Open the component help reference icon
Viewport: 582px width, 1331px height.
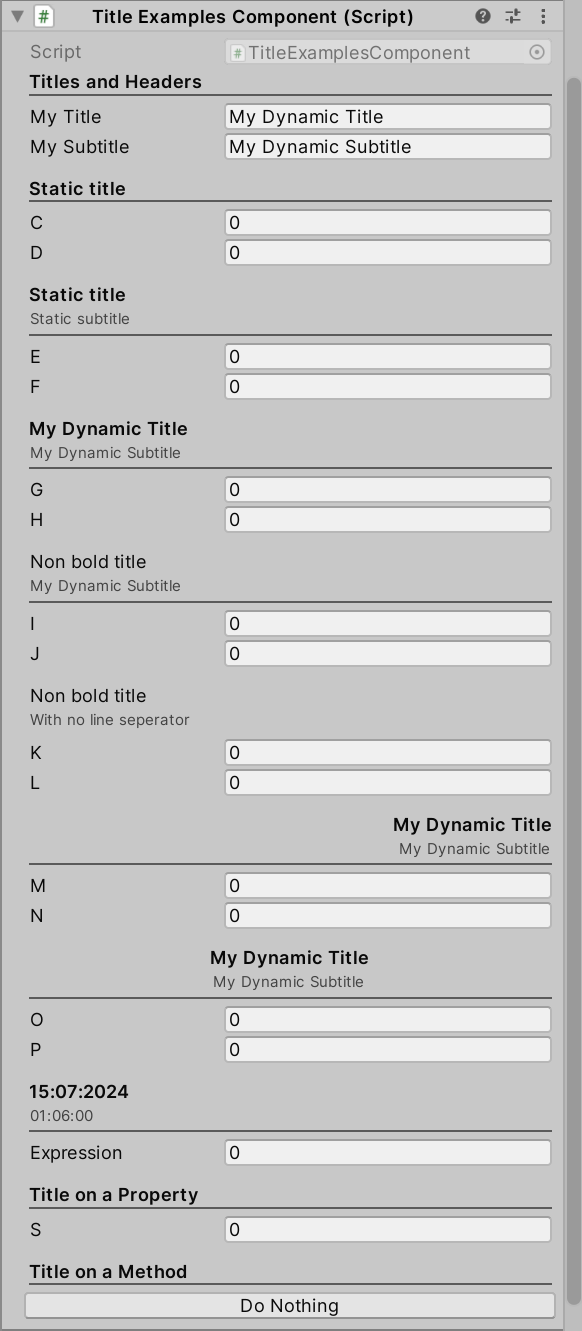point(483,16)
